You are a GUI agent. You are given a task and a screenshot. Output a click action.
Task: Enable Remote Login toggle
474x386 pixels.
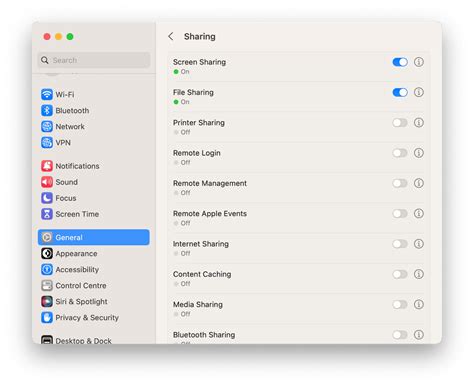pos(400,153)
